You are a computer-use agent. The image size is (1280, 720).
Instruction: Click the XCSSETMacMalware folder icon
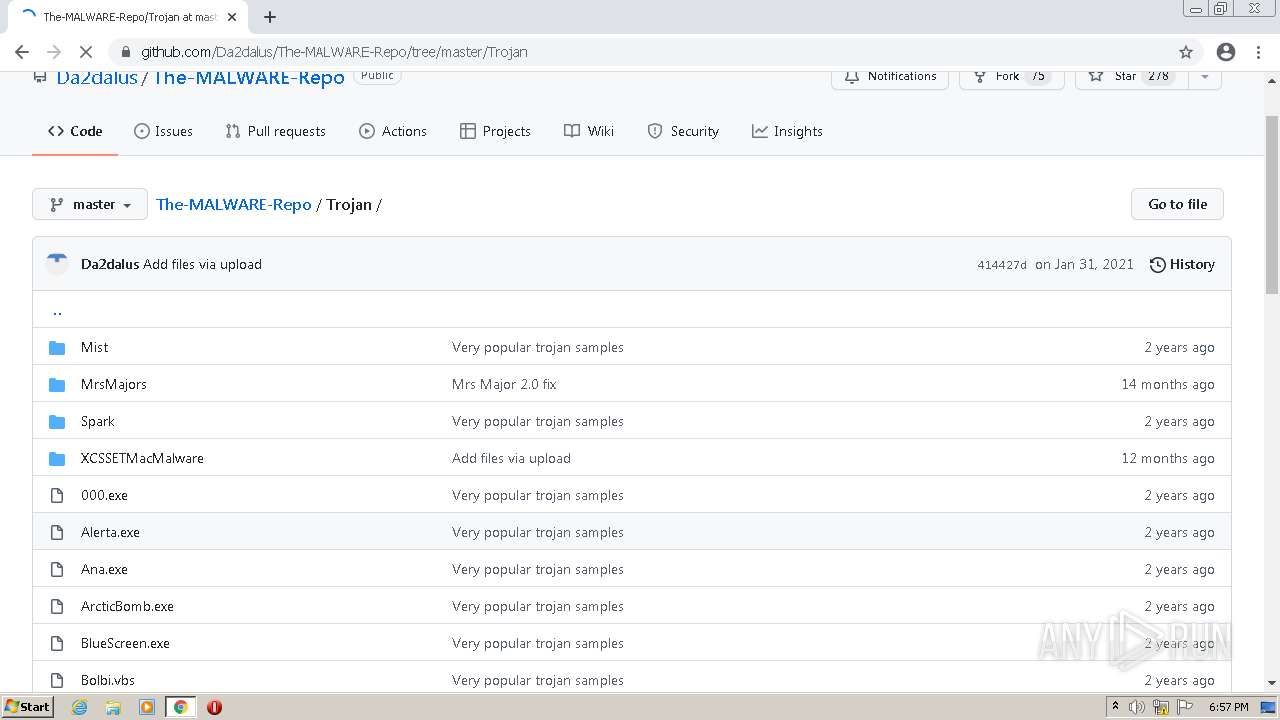(x=57, y=459)
